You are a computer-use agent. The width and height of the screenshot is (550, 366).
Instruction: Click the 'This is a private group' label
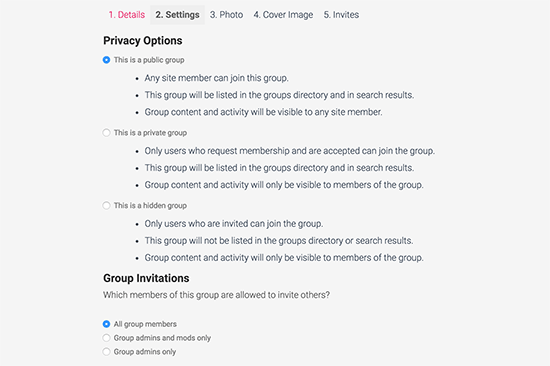click(150, 133)
